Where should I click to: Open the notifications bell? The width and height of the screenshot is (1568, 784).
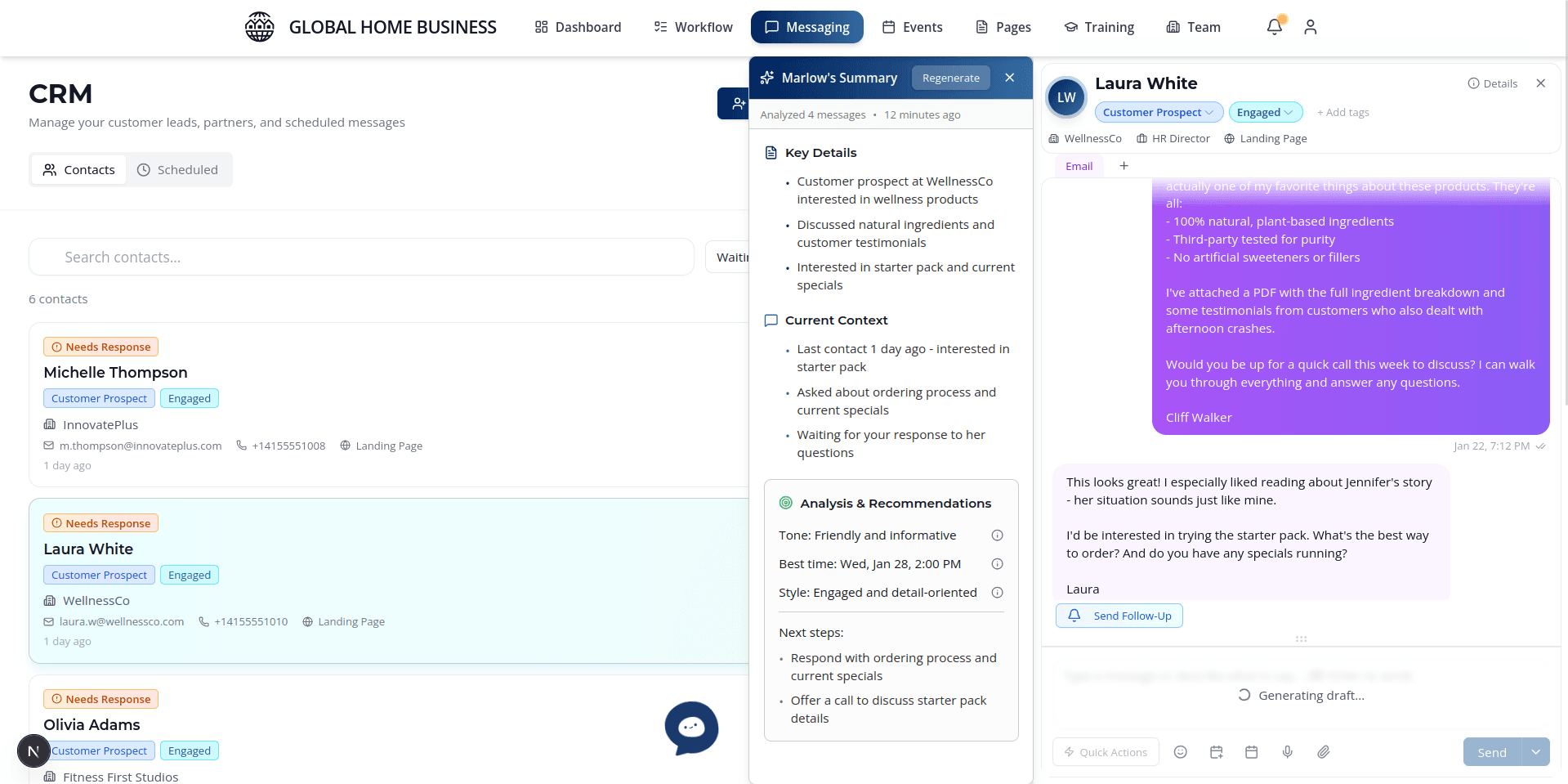[1273, 27]
